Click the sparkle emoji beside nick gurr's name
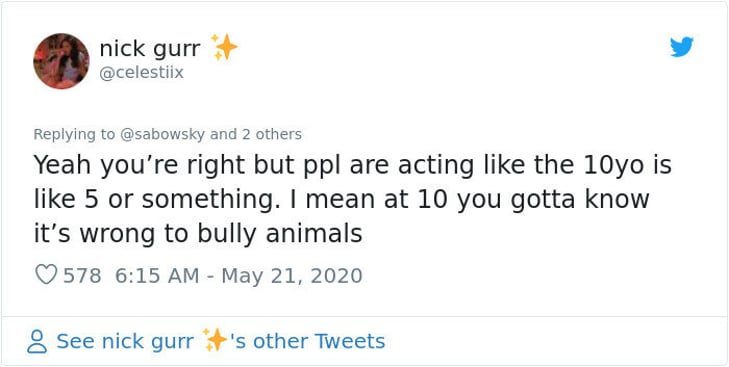 click(225, 47)
